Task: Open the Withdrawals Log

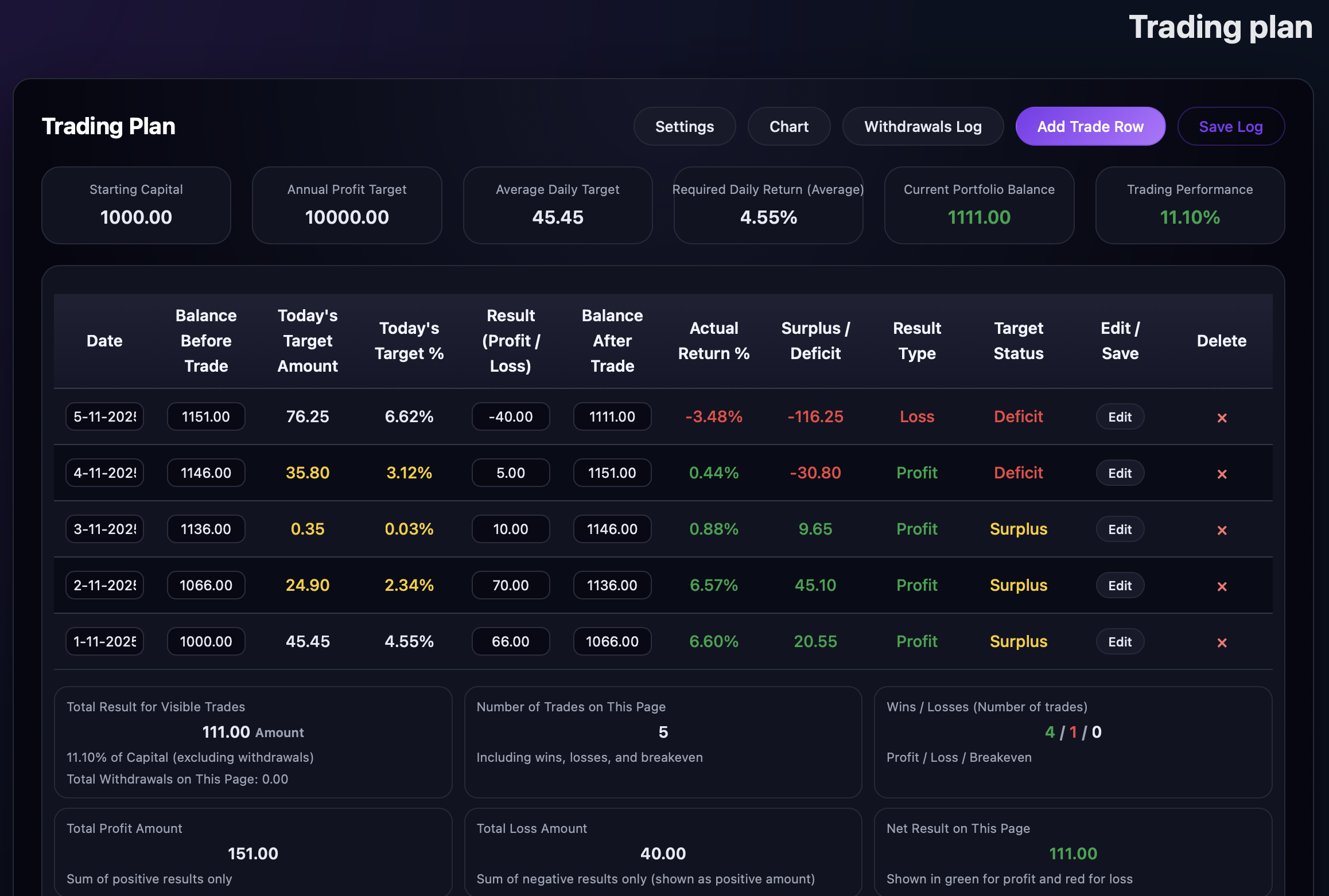Action: [x=922, y=126]
